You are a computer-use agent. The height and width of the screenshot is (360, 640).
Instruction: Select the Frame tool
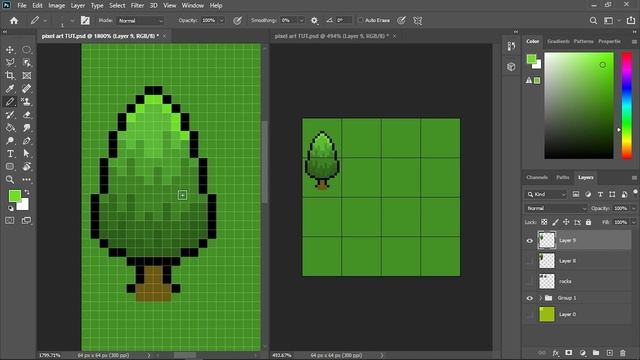tap(27, 76)
